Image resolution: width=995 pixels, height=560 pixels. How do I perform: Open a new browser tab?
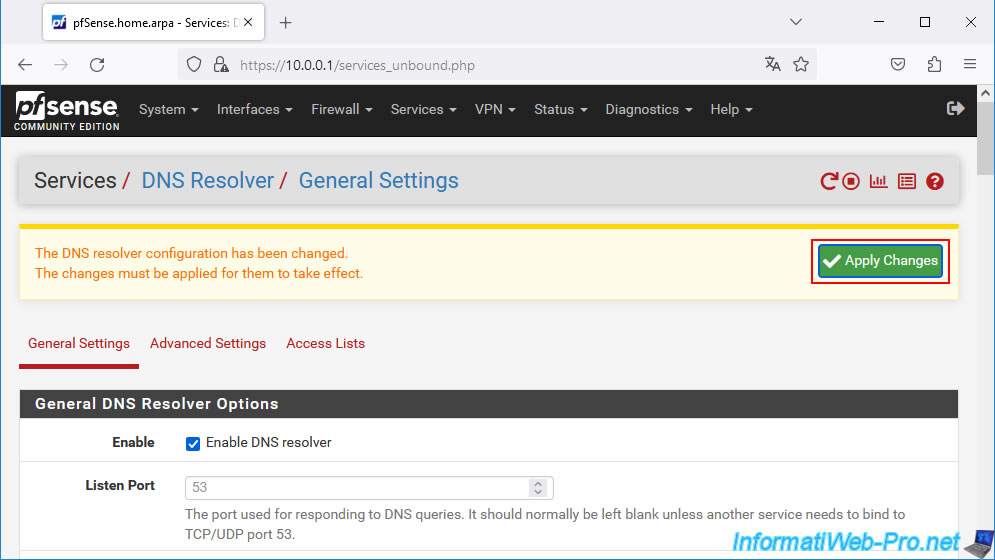click(286, 23)
